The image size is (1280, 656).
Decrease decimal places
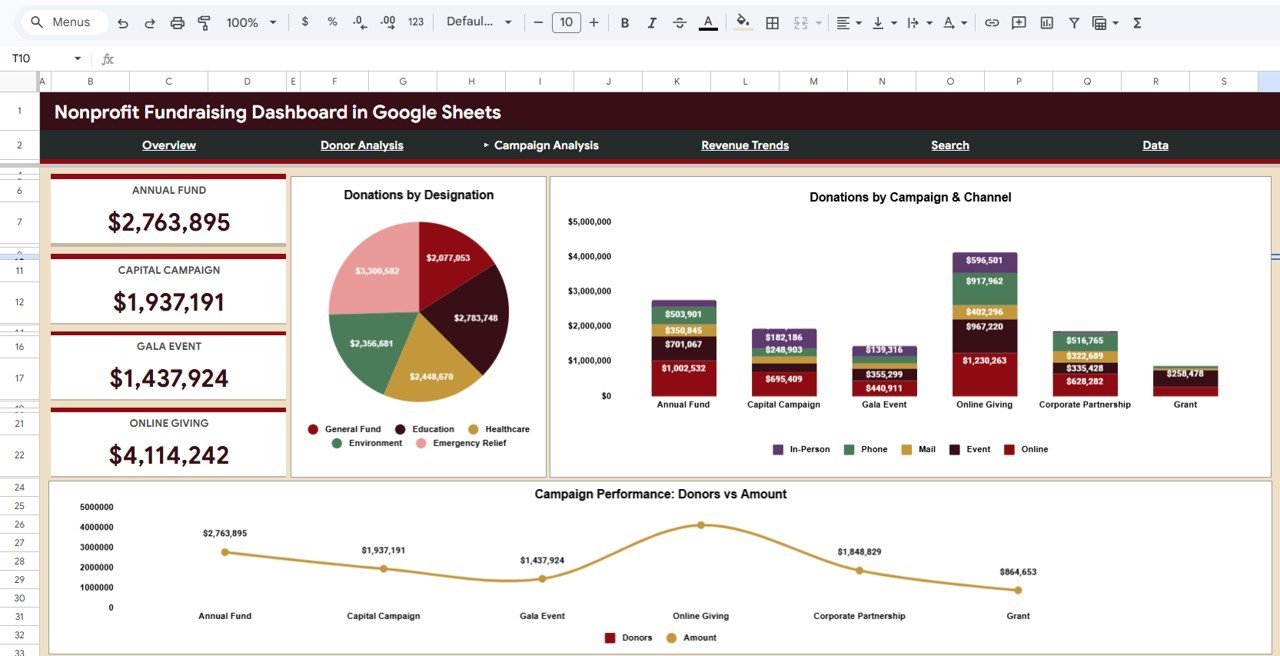pos(359,21)
